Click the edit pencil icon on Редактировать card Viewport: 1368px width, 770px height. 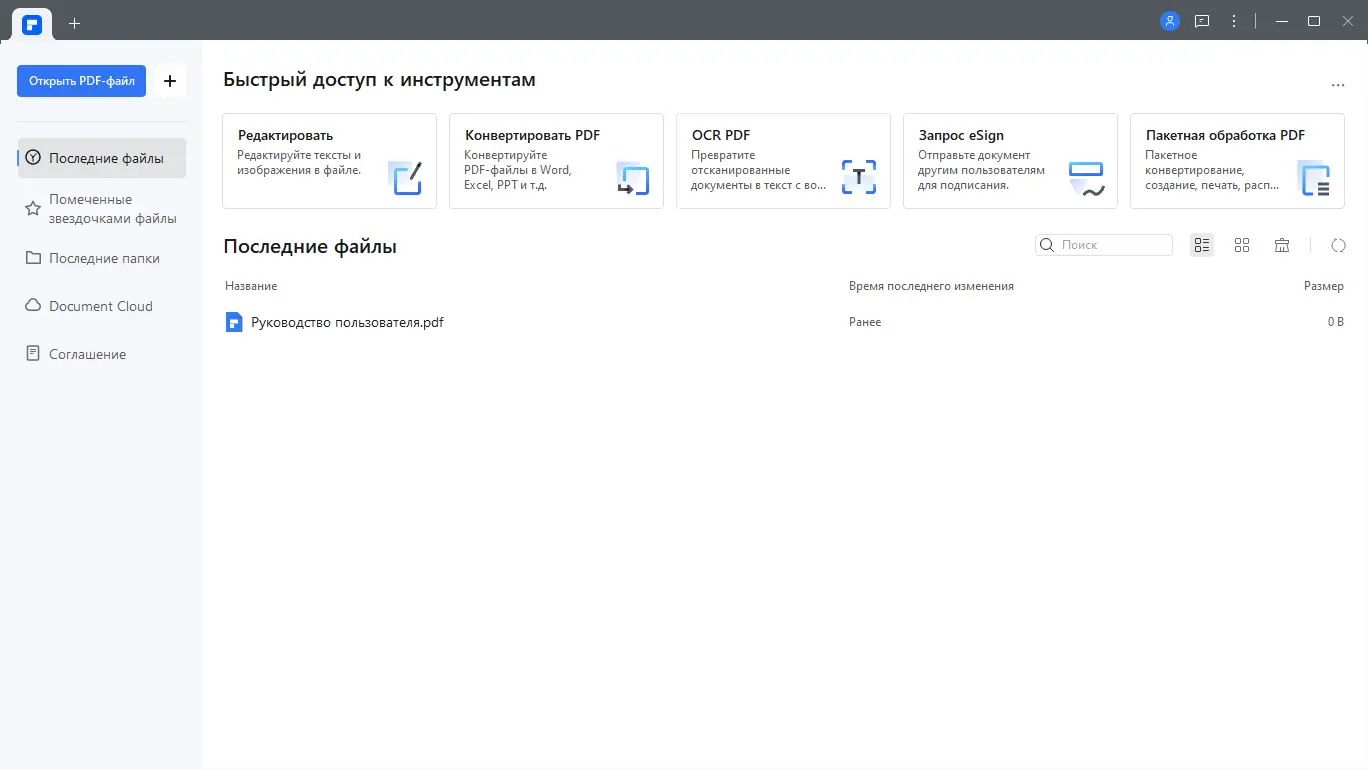[x=405, y=177]
